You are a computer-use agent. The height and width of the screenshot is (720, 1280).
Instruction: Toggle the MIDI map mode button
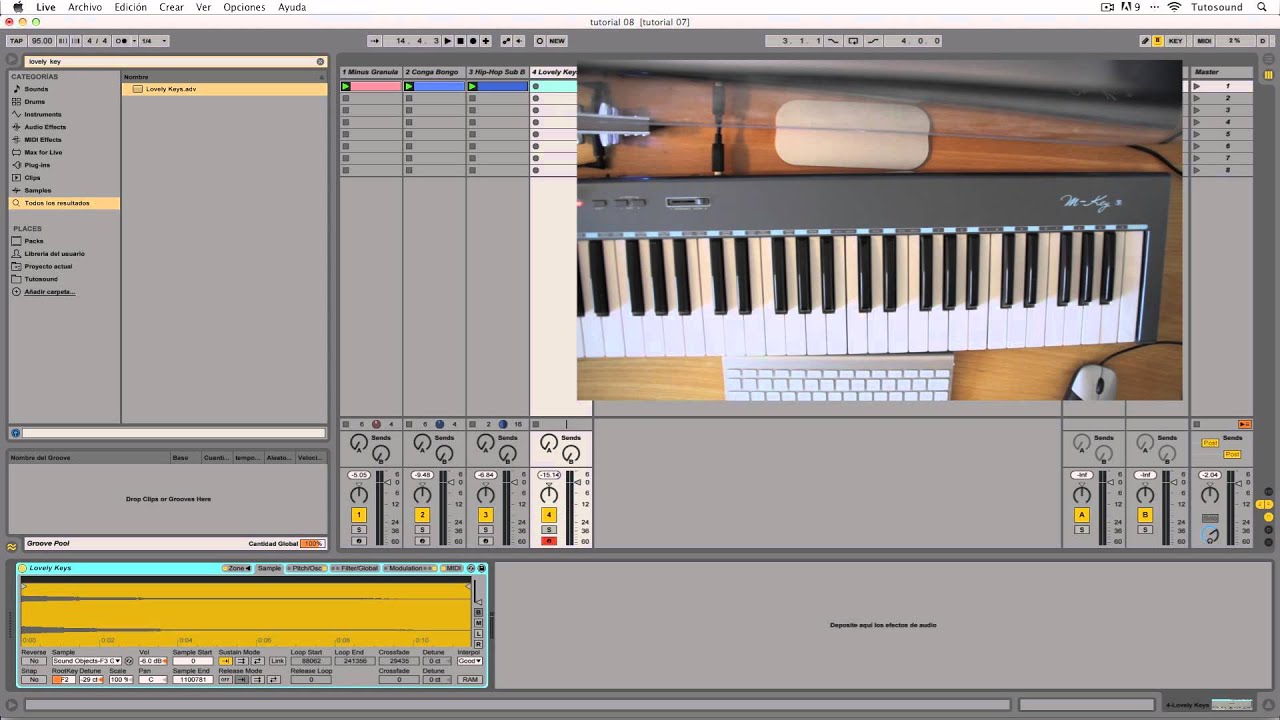[1204, 41]
